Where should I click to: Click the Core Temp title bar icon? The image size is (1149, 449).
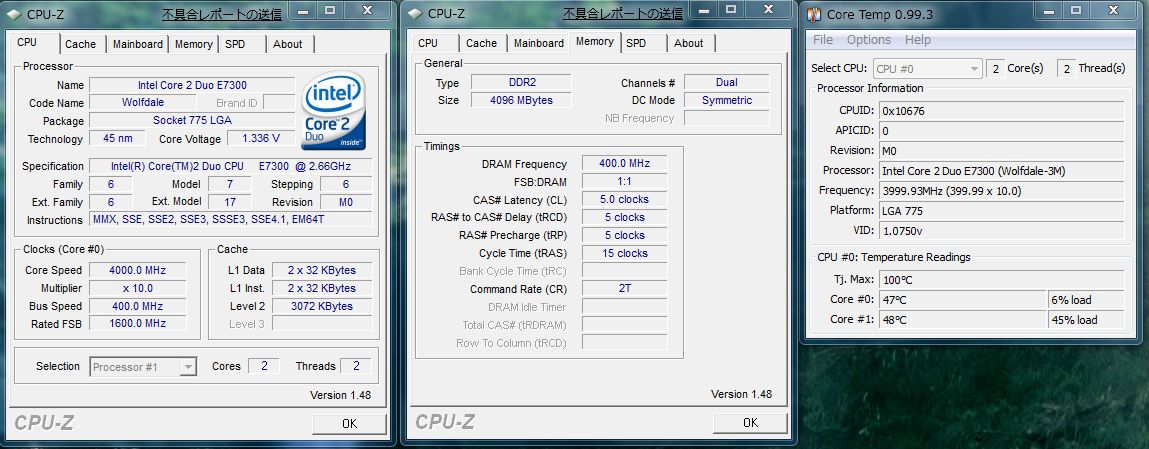tap(814, 14)
